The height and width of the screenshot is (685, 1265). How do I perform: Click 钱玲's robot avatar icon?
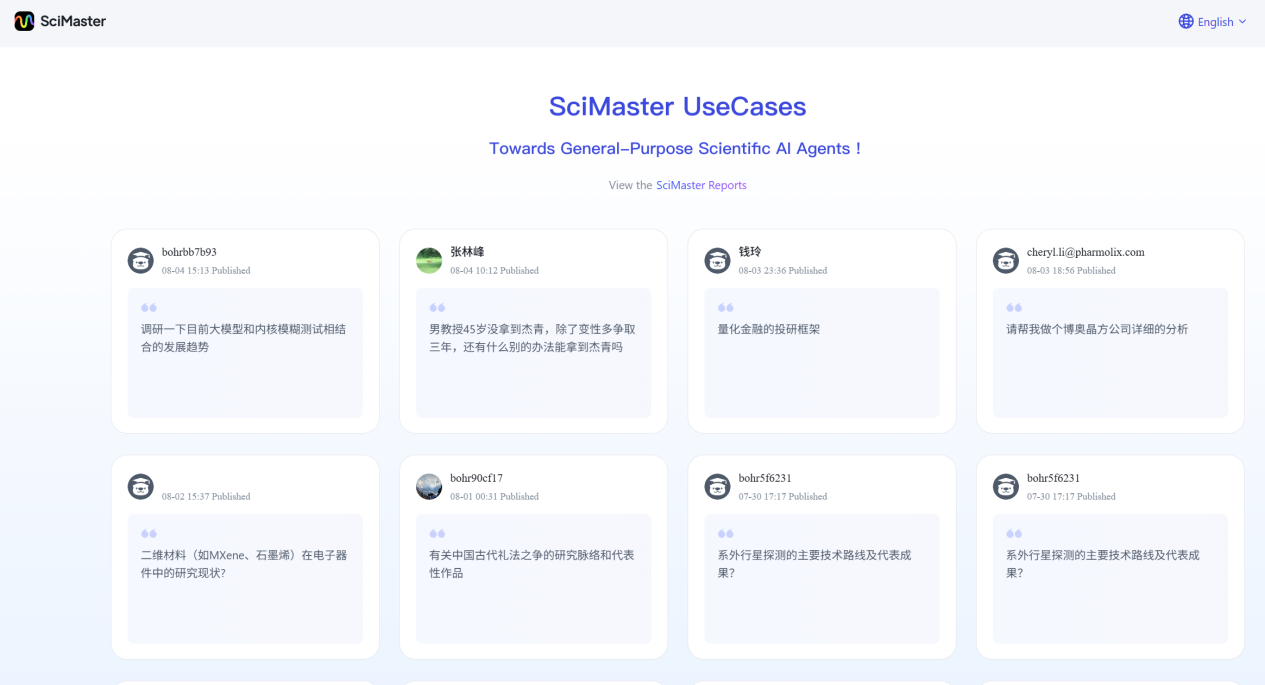(x=717, y=260)
